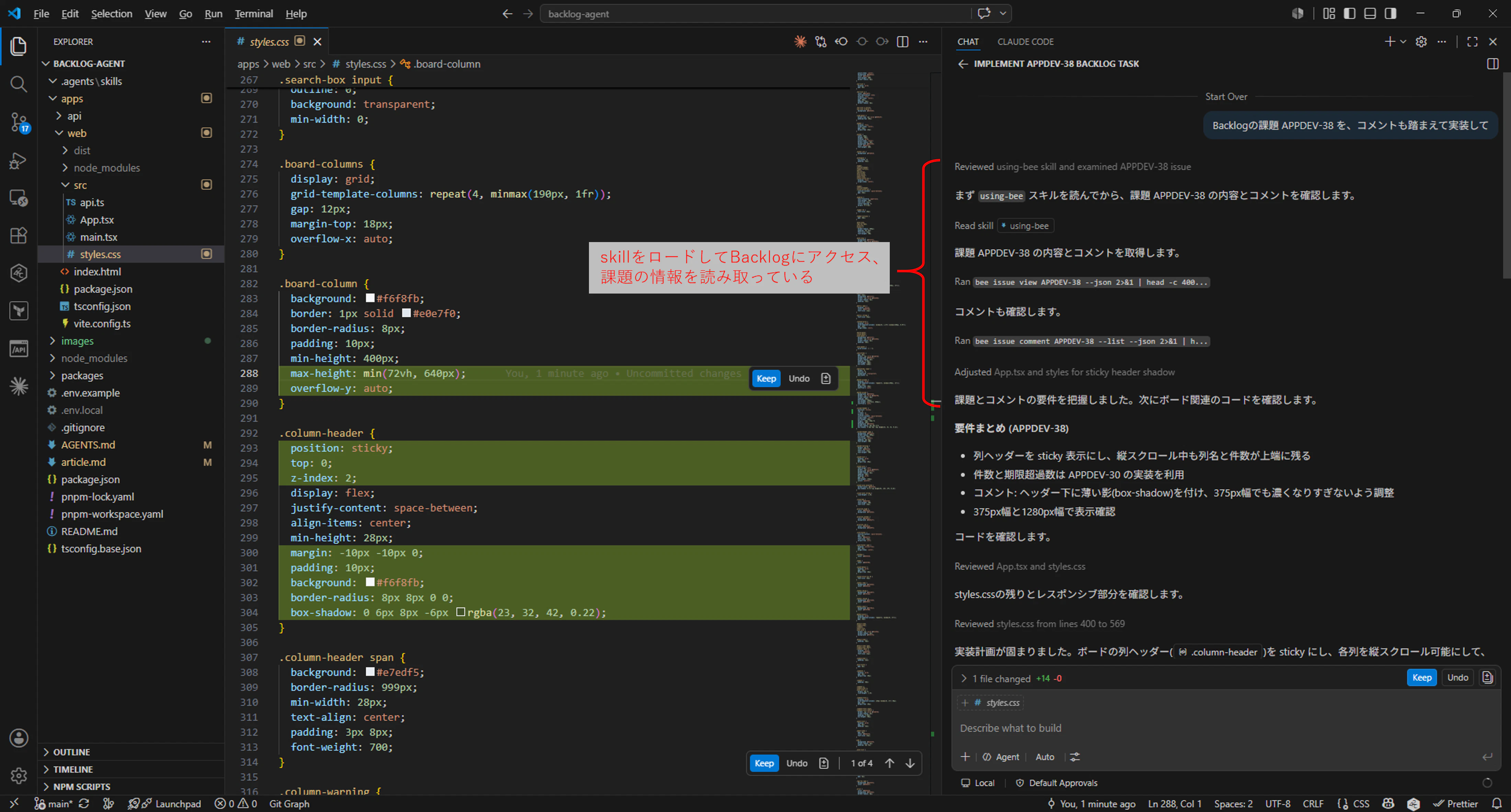Screen dimensions: 1511x812
Task: Open the Agent mode picker
Action: point(1001,757)
